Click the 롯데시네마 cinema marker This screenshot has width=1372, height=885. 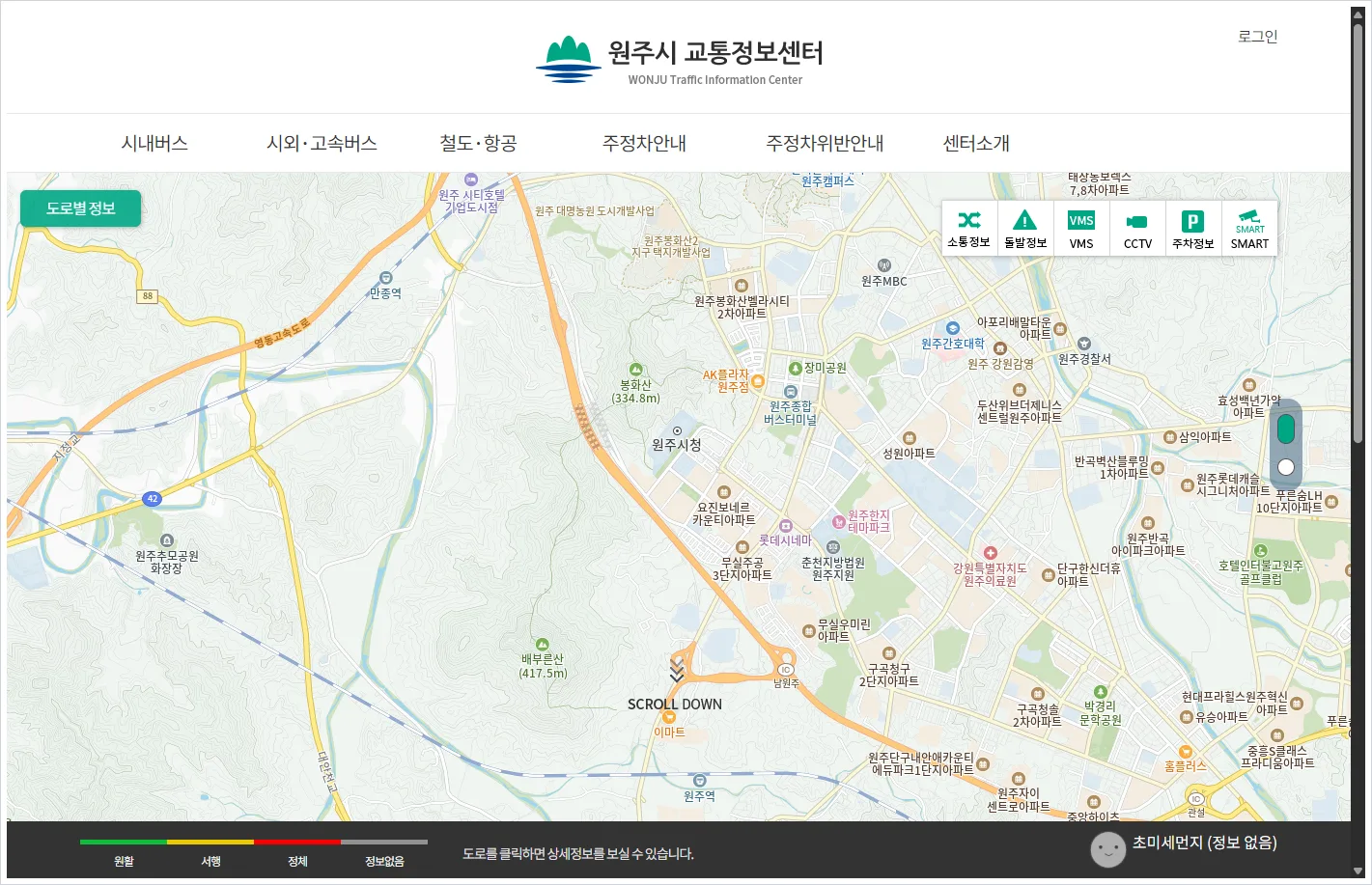pos(786,526)
